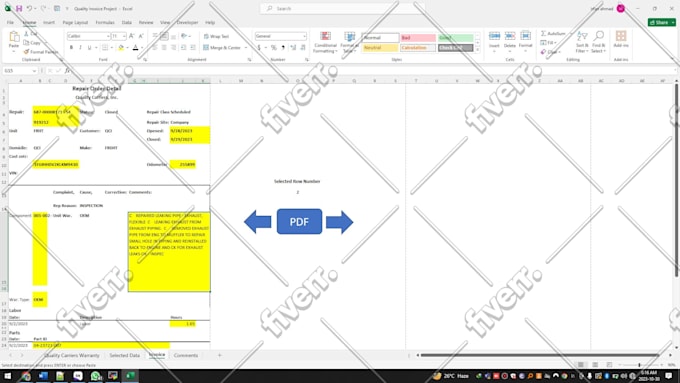Click the Name Box field
Viewport: 680px width, 383px height.
coord(20,71)
